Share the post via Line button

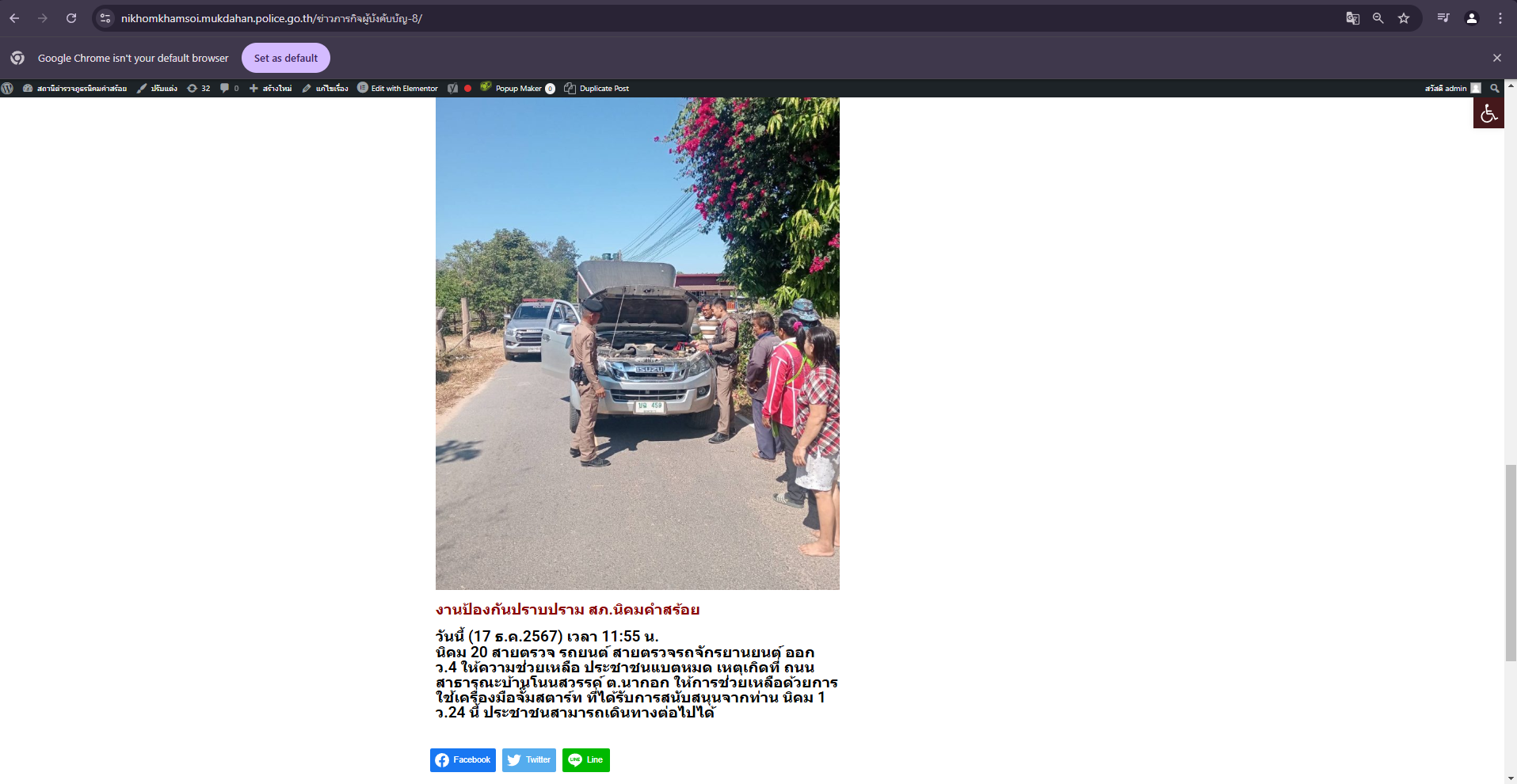tap(586, 760)
